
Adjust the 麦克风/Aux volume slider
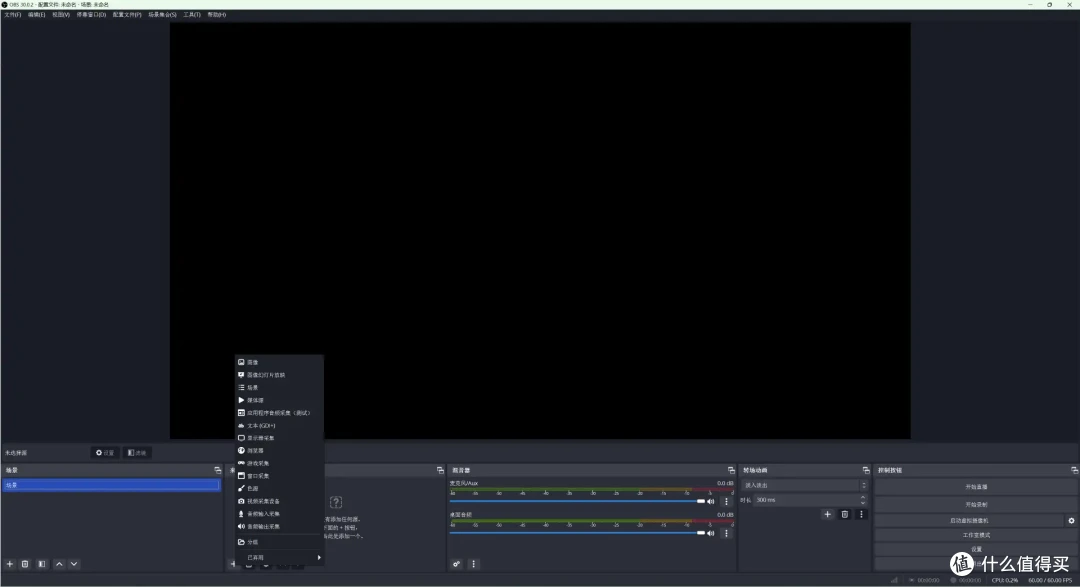pos(577,502)
